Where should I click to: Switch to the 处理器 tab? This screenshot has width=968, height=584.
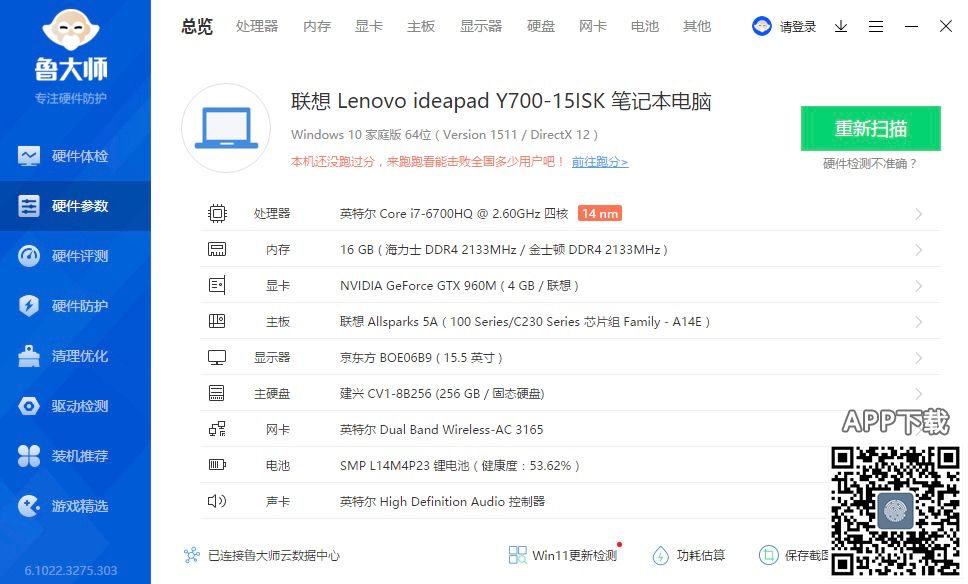pos(257,27)
